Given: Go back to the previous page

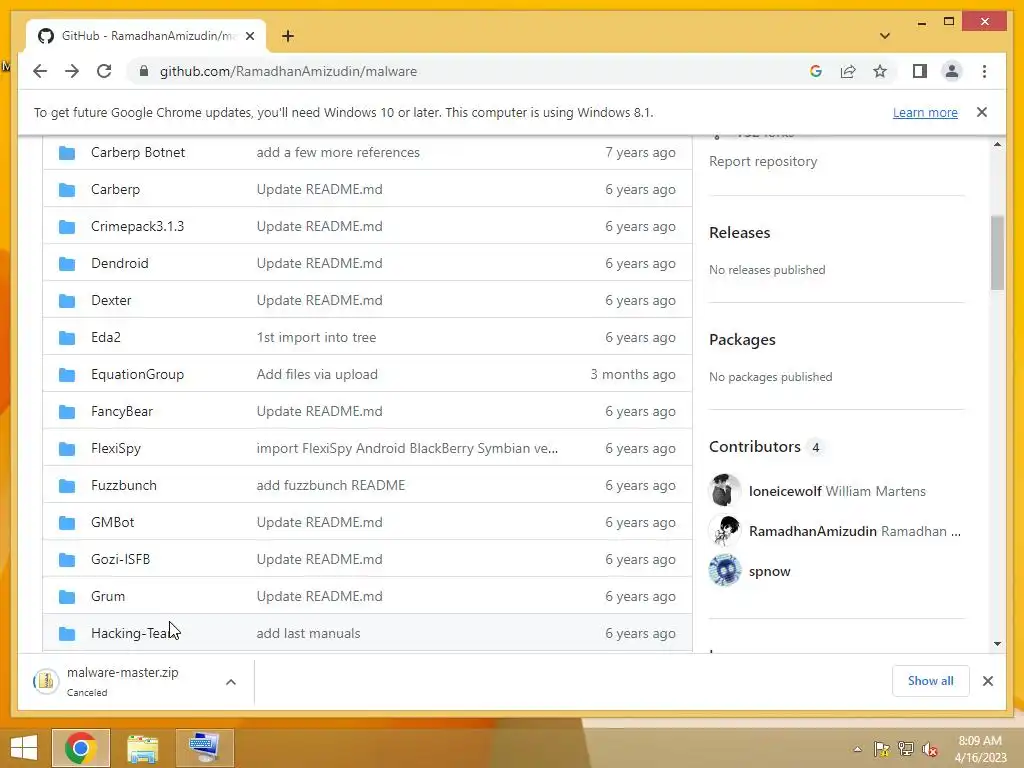Looking at the screenshot, I should [40, 71].
